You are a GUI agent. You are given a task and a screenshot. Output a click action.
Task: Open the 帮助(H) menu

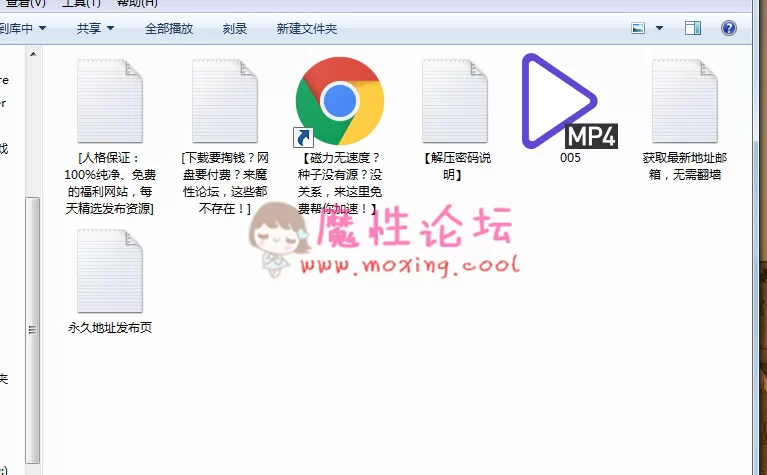(137, 3)
